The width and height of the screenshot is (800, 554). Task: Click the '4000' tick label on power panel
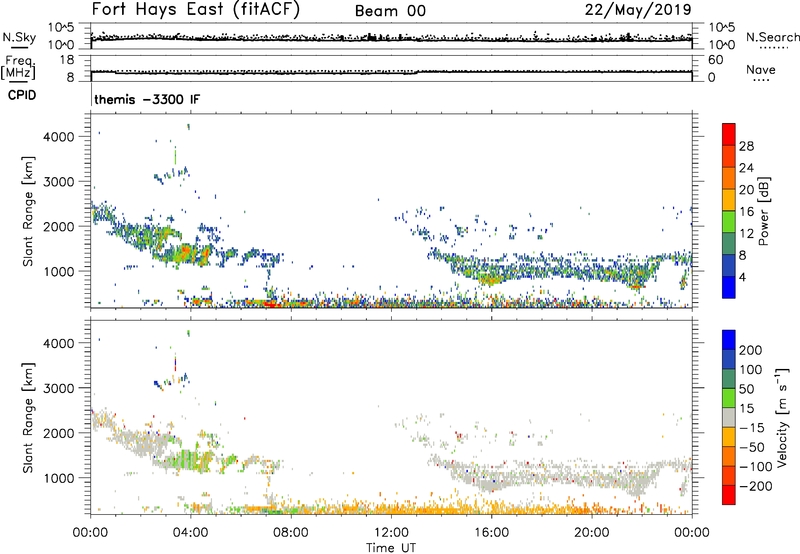[x=59, y=137]
